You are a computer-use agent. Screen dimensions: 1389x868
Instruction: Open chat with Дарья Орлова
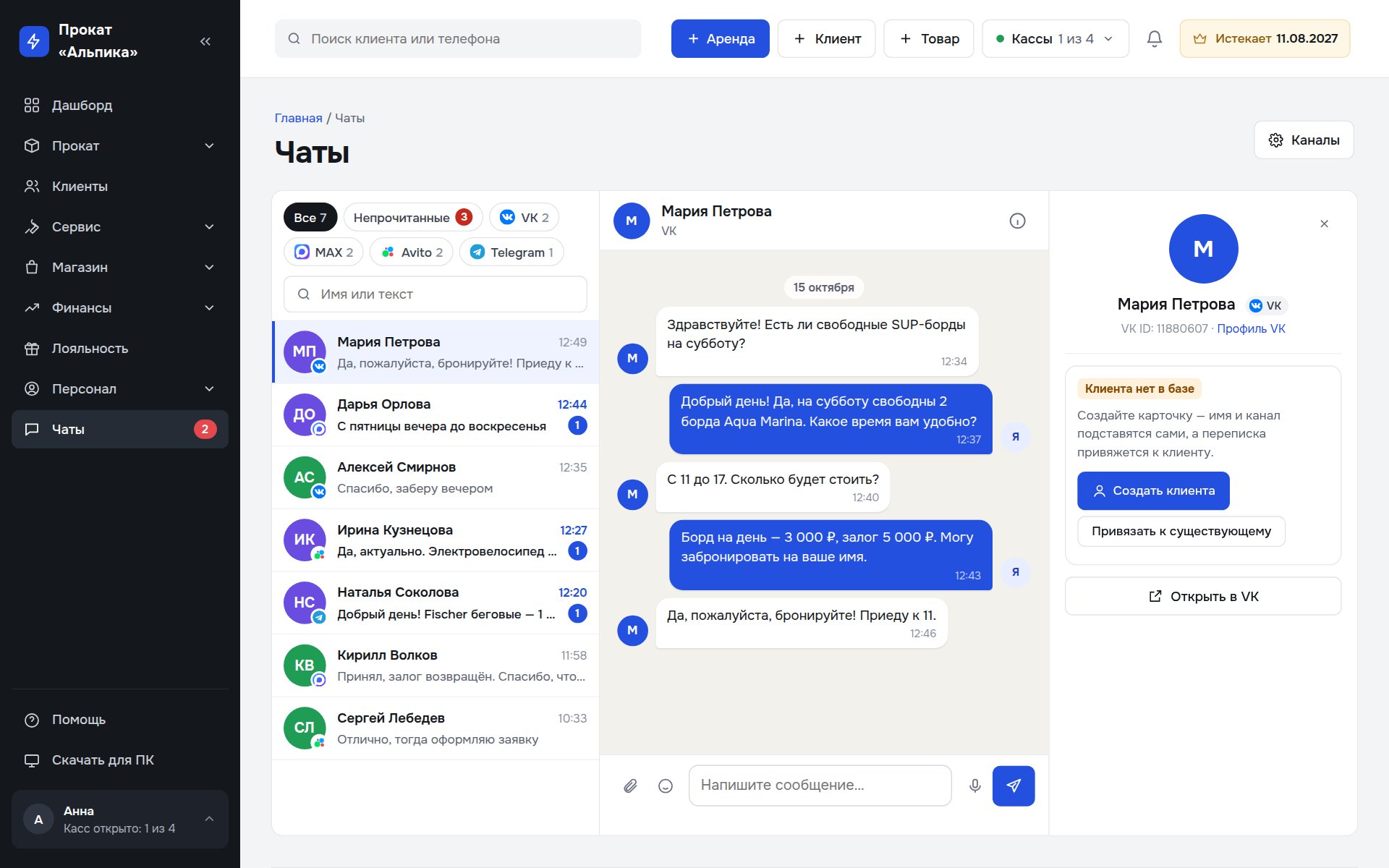pos(436,415)
